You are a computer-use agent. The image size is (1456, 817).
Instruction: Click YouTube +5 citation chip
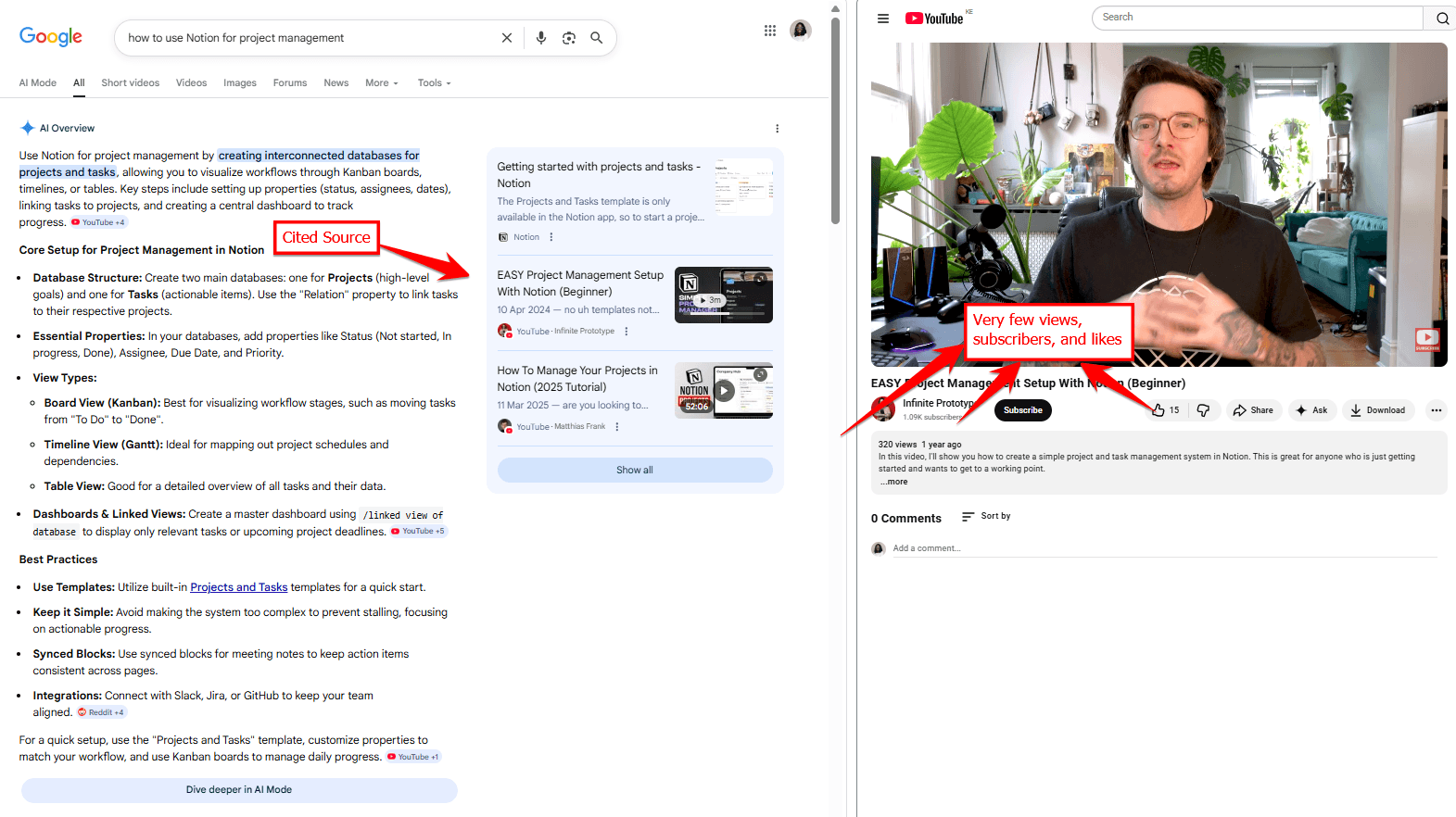[x=418, y=532]
